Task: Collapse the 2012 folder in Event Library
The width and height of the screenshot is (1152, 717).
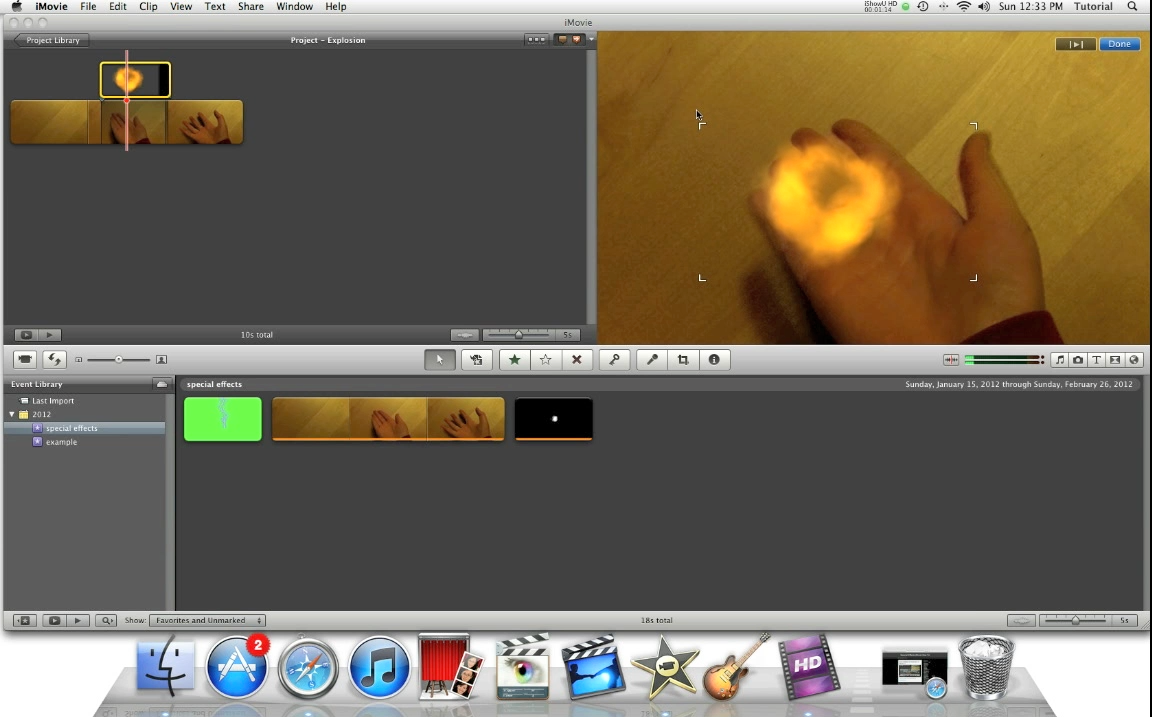Action: (x=12, y=414)
